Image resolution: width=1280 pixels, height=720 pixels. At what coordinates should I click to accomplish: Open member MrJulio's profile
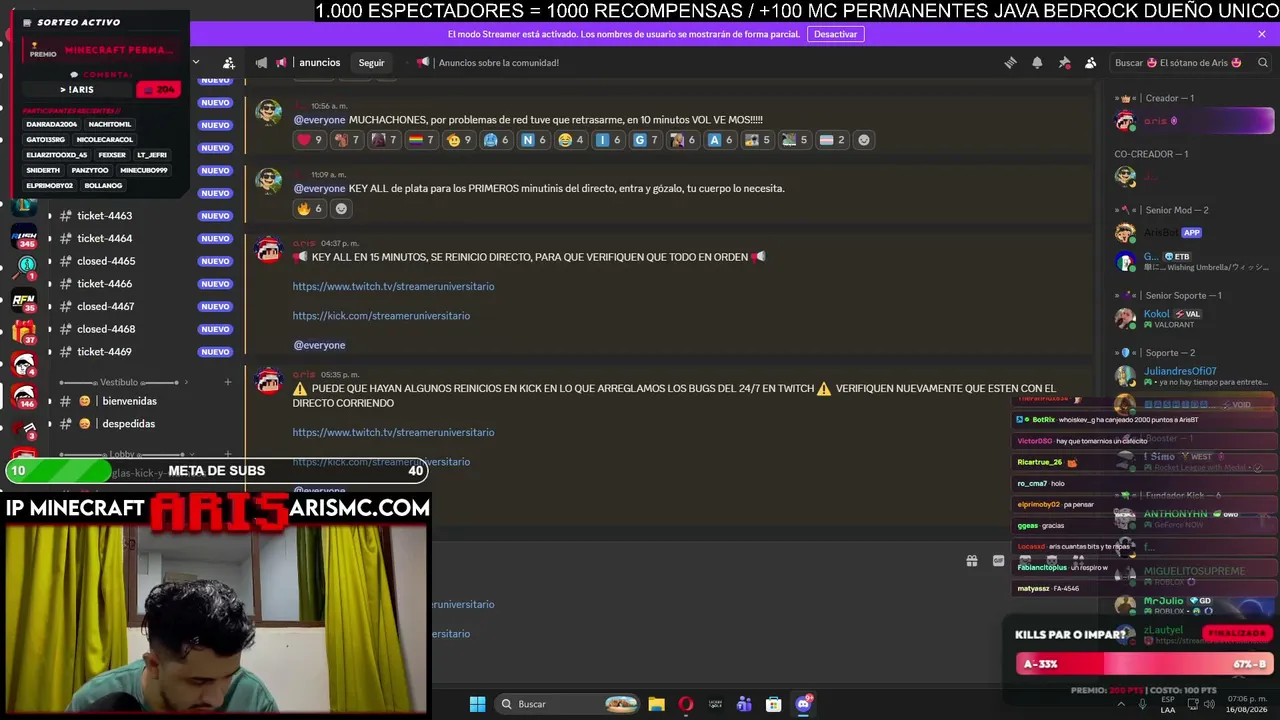click(1195, 606)
